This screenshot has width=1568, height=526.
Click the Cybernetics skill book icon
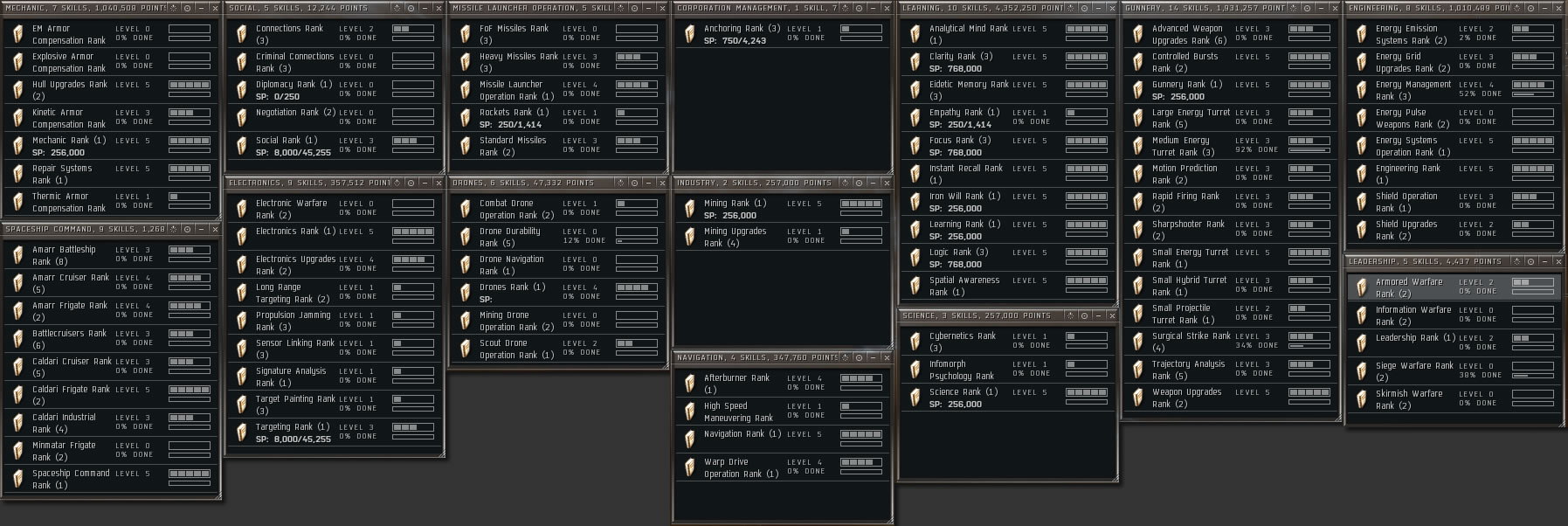(915, 342)
